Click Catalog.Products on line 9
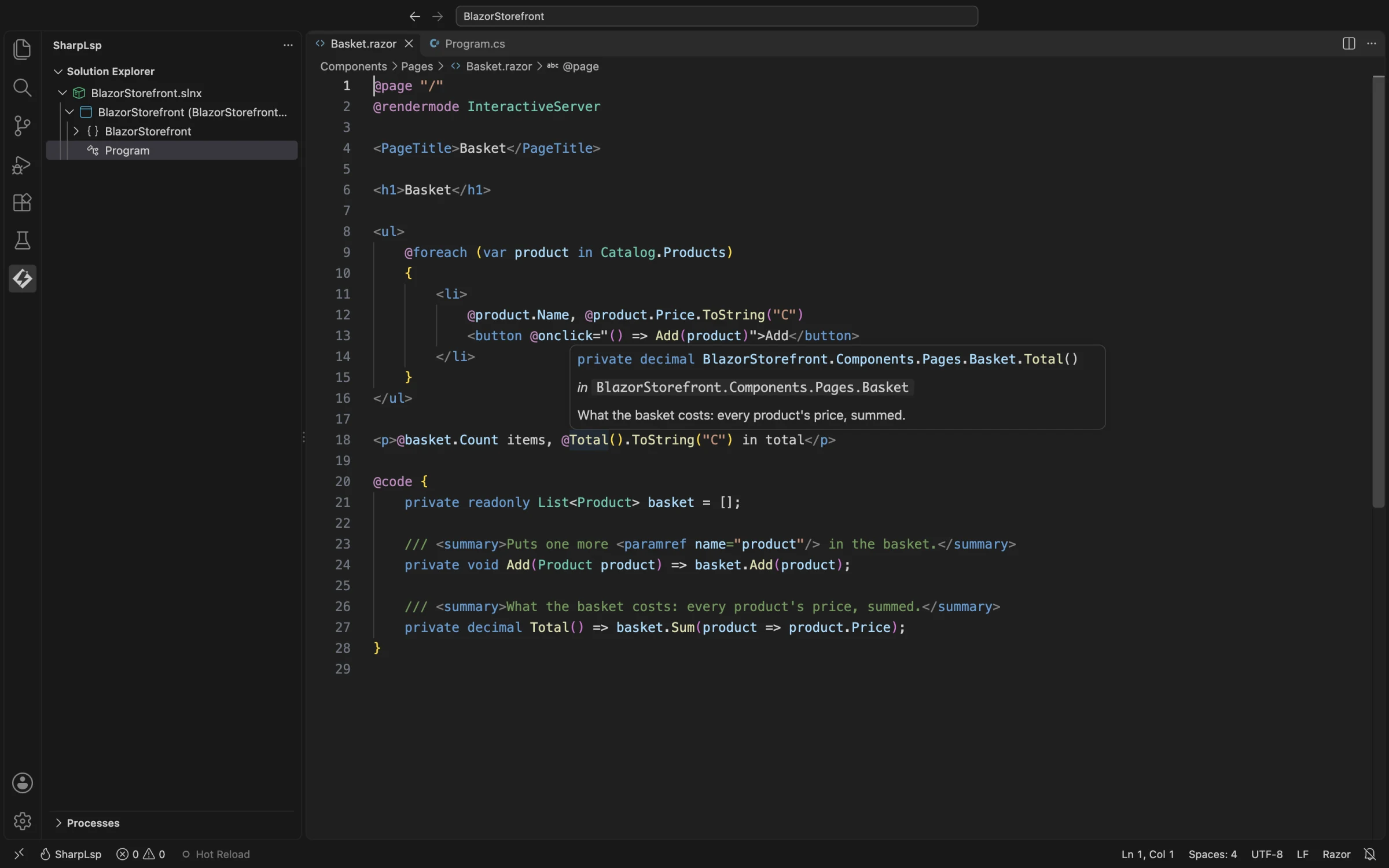The height and width of the screenshot is (868, 1389). 663,252
